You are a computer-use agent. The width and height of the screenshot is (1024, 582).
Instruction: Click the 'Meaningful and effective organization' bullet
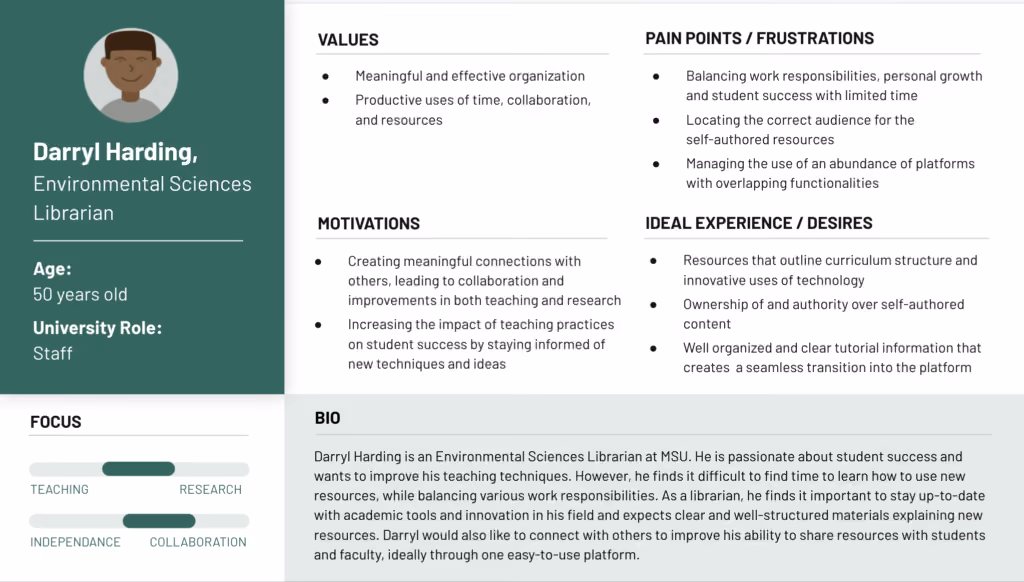point(470,76)
